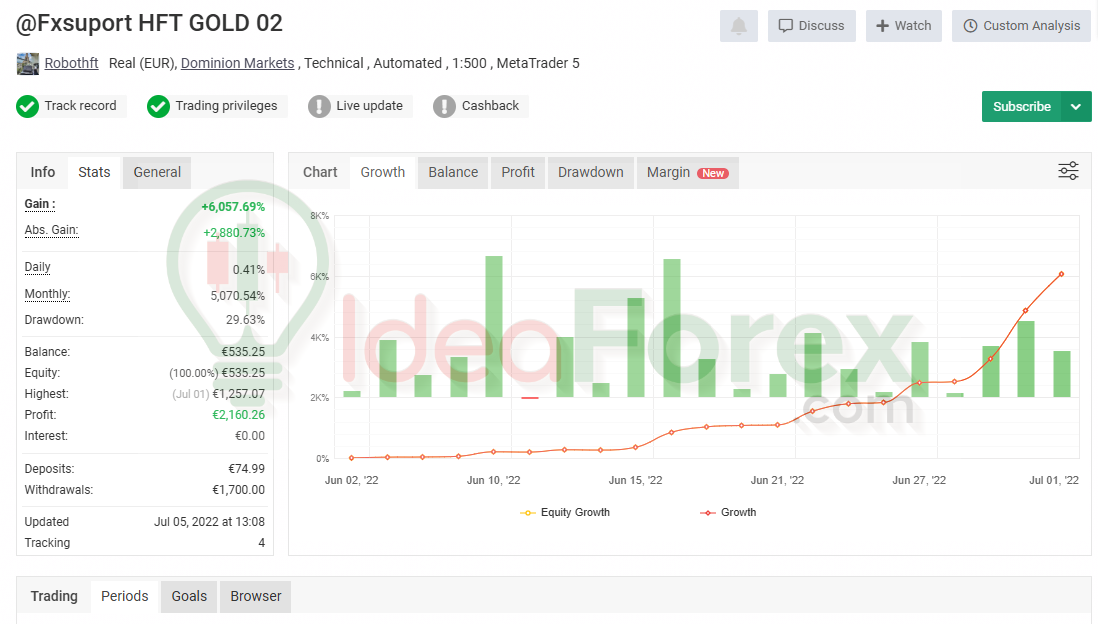Click the Daily label

pyautogui.click(x=37, y=267)
